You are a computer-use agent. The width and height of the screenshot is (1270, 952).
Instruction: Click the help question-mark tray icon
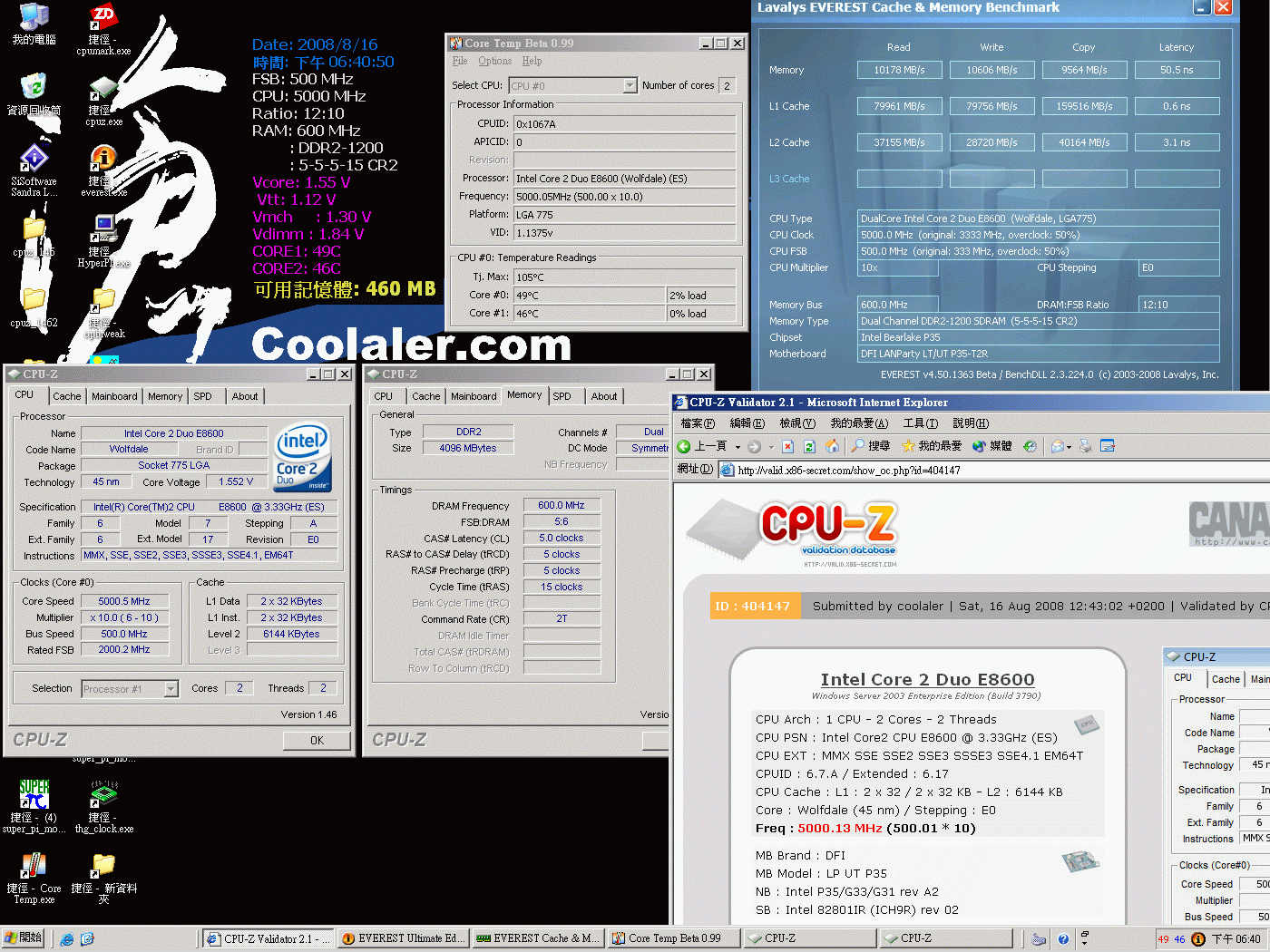tap(1063, 939)
